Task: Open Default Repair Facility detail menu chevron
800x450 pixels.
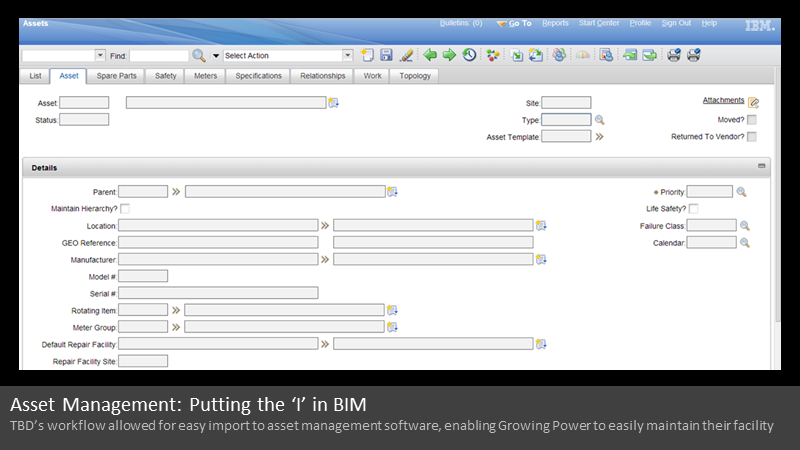Action: click(325, 344)
